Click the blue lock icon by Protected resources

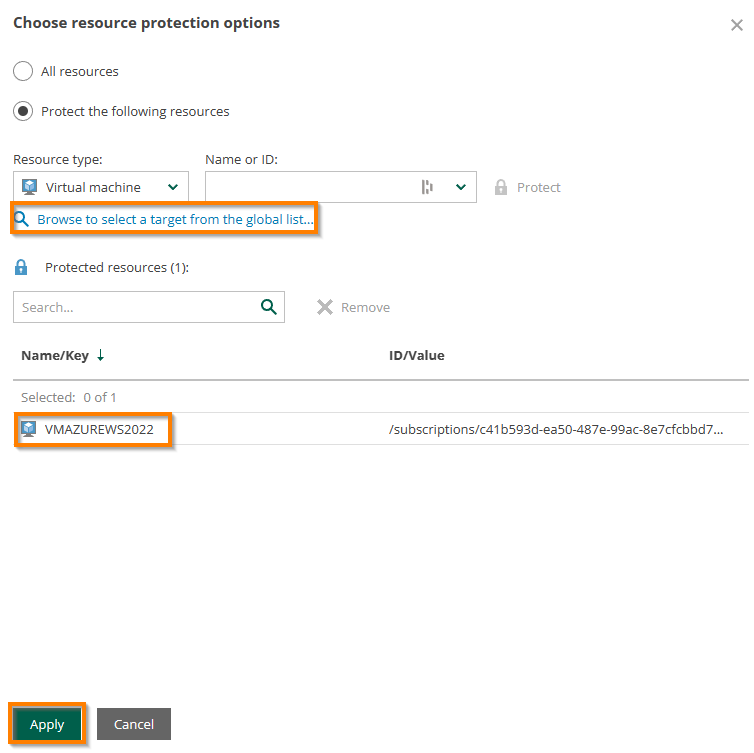point(22,268)
